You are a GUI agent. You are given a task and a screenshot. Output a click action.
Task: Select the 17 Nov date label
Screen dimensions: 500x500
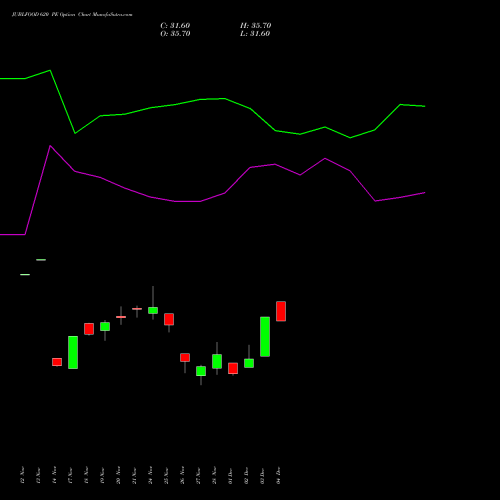click(x=70, y=475)
